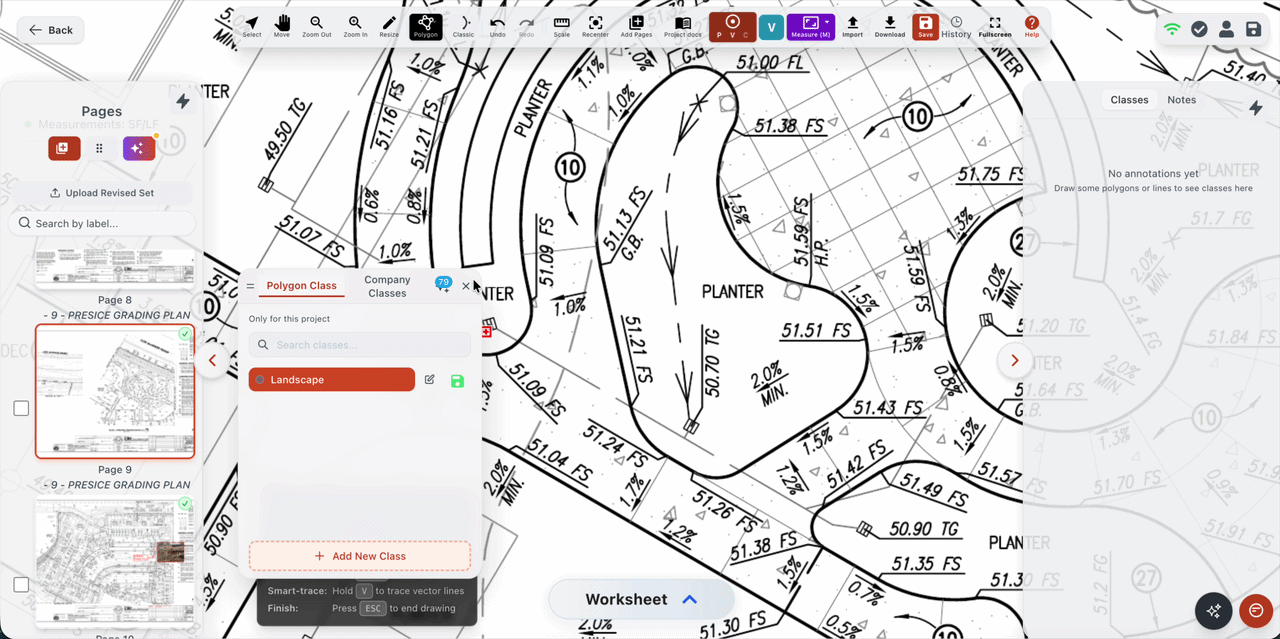Pick the Resize pencil tool
The image size is (1280, 639).
coord(389,26)
